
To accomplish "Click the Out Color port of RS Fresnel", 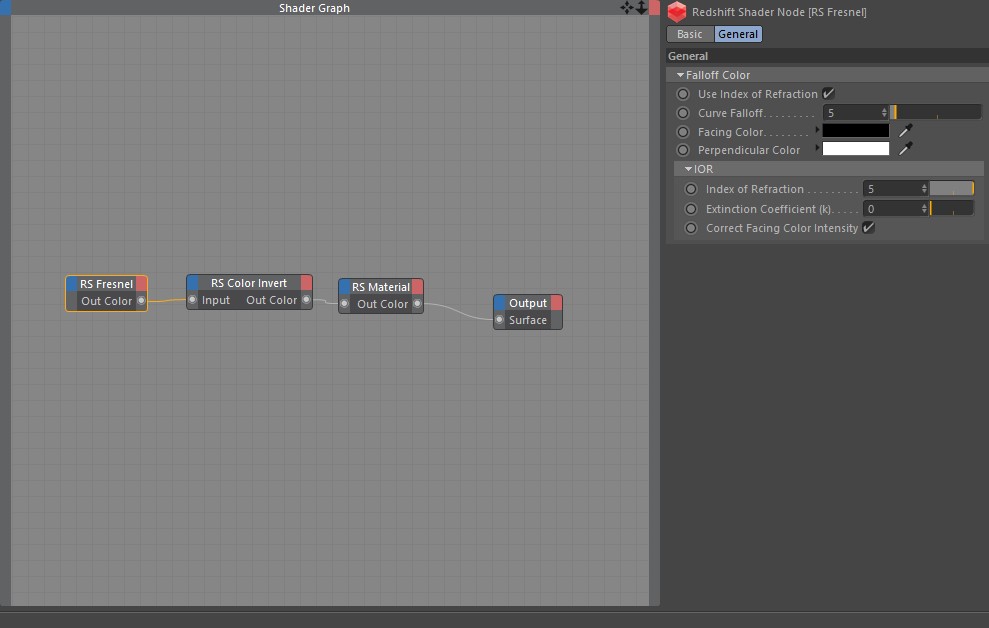I will click(x=141, y=301).
